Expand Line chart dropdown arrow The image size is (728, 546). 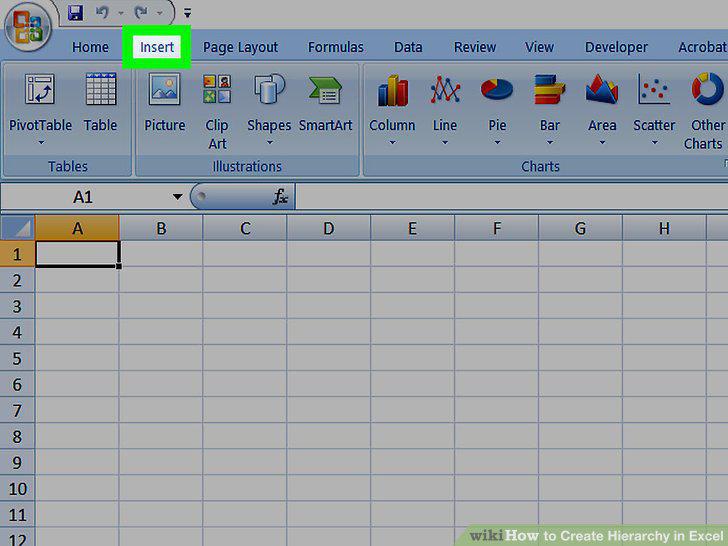click(445, 142)
